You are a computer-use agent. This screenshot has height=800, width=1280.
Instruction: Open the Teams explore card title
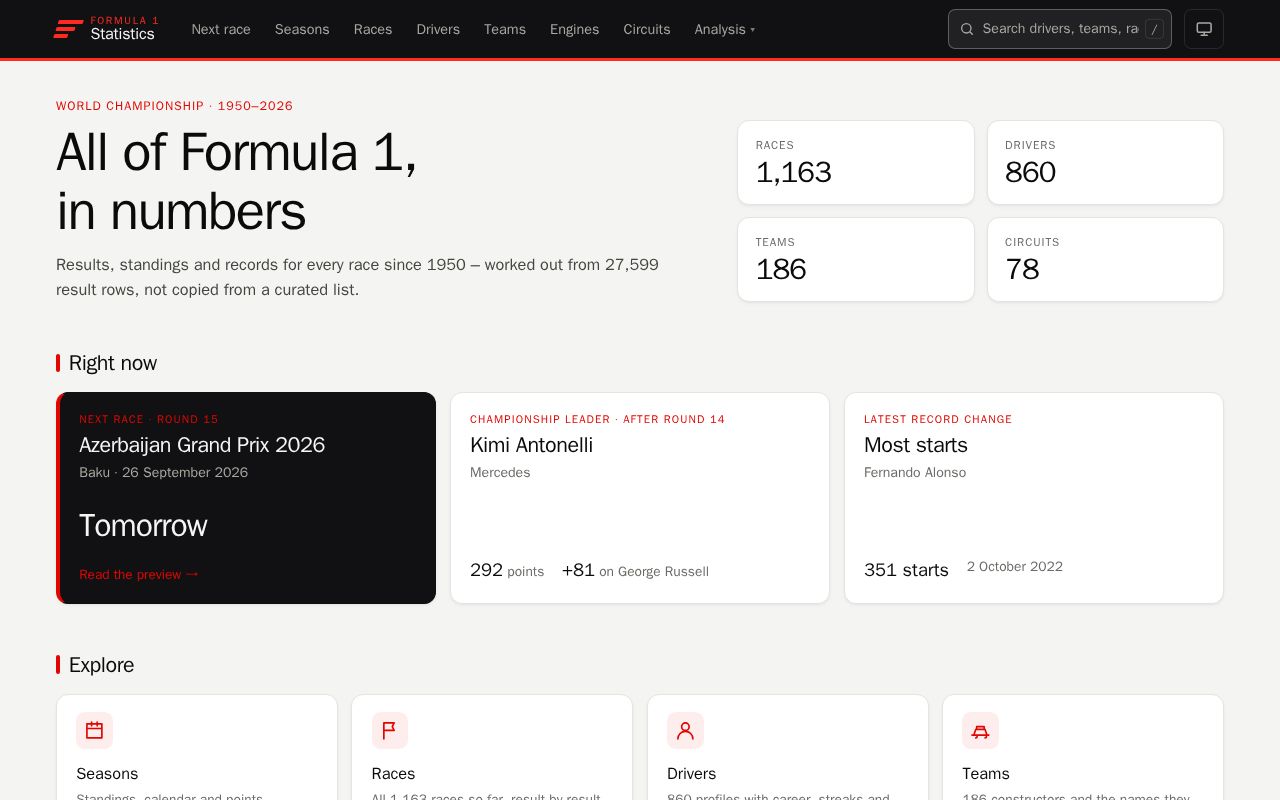(x=986, y=773)
